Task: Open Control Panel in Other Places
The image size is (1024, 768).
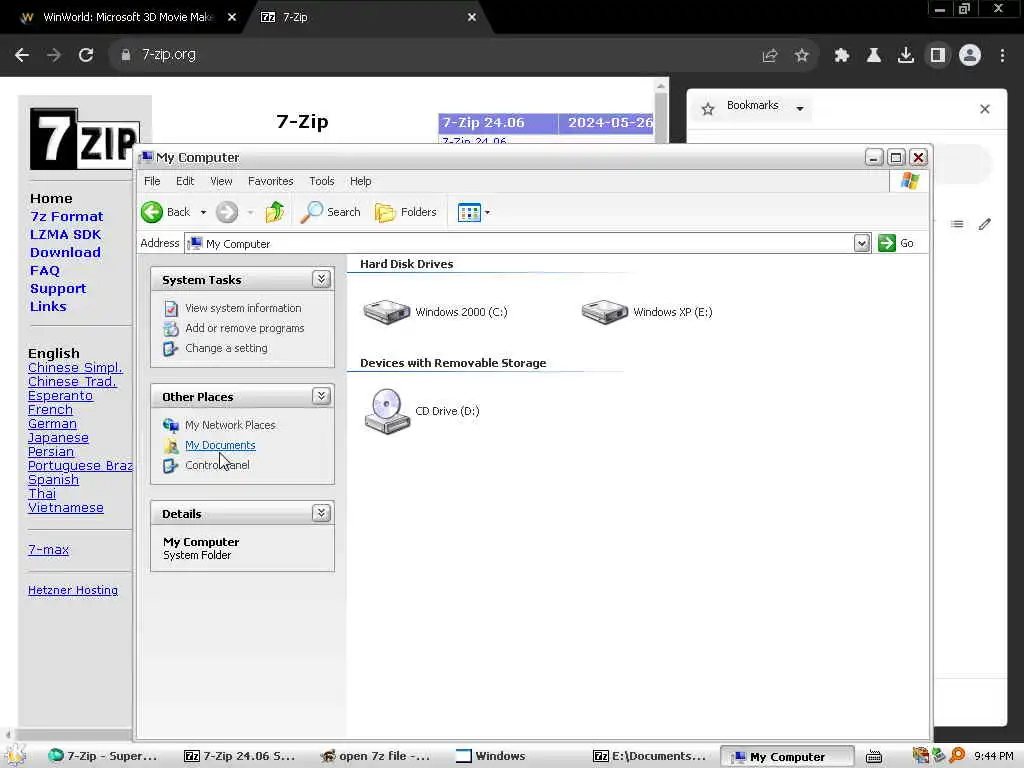Action: click(x=217, y=465)
